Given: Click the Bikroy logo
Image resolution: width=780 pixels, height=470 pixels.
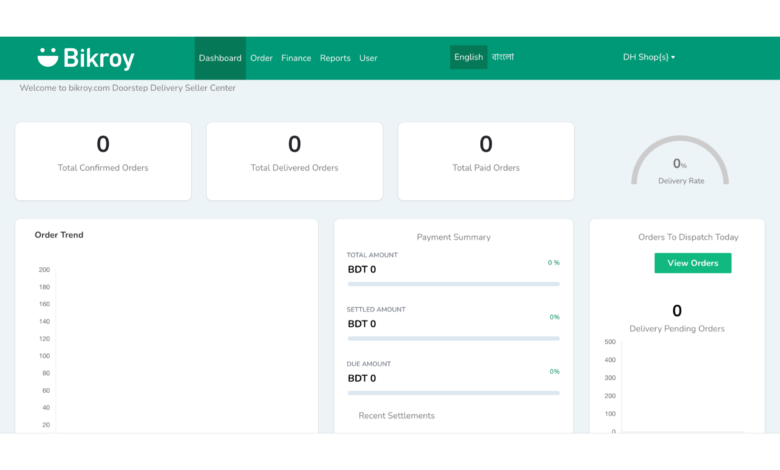Looking at the screenshot, I should pos(86,58).
